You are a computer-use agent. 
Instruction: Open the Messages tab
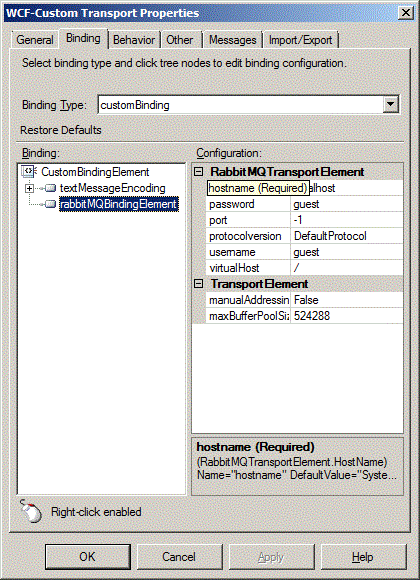pyautogui.click(x=232, y=40)
